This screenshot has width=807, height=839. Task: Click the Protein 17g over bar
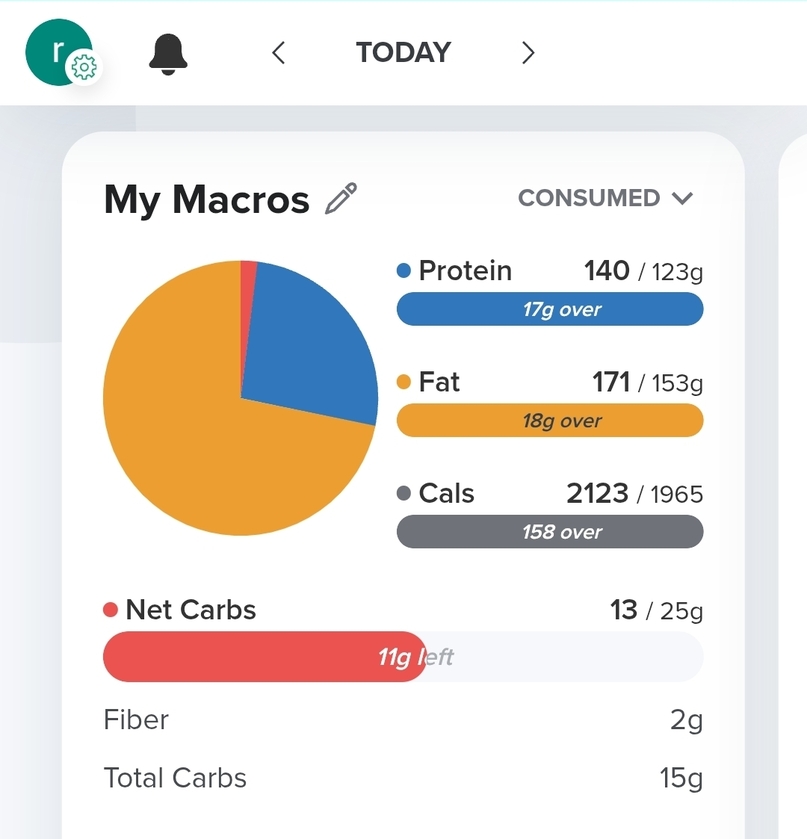coord(550,310)
